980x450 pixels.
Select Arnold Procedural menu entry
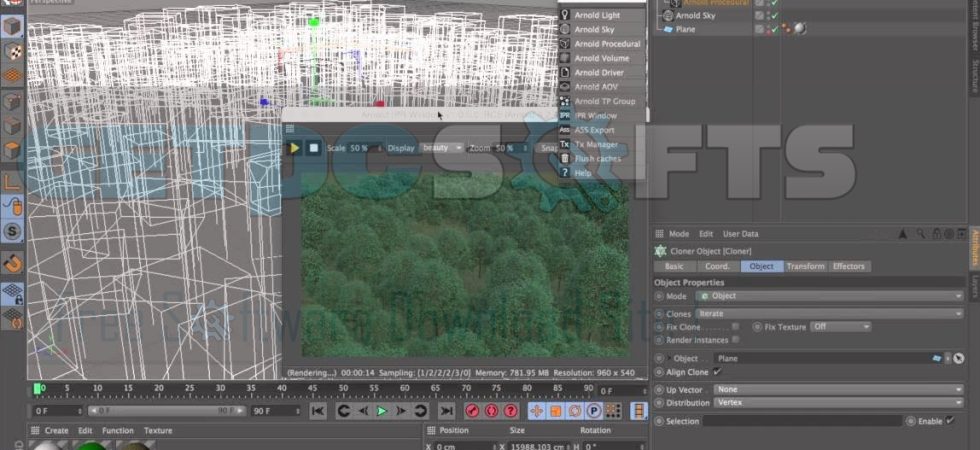pyautogui.click(x=608, y=44)
